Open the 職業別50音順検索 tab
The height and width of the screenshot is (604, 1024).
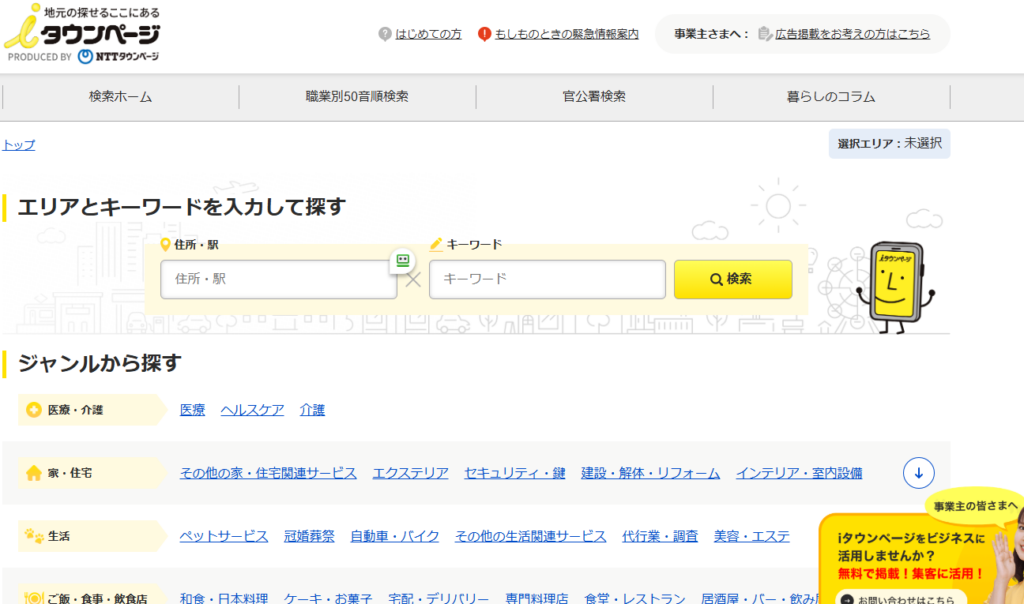357,97
